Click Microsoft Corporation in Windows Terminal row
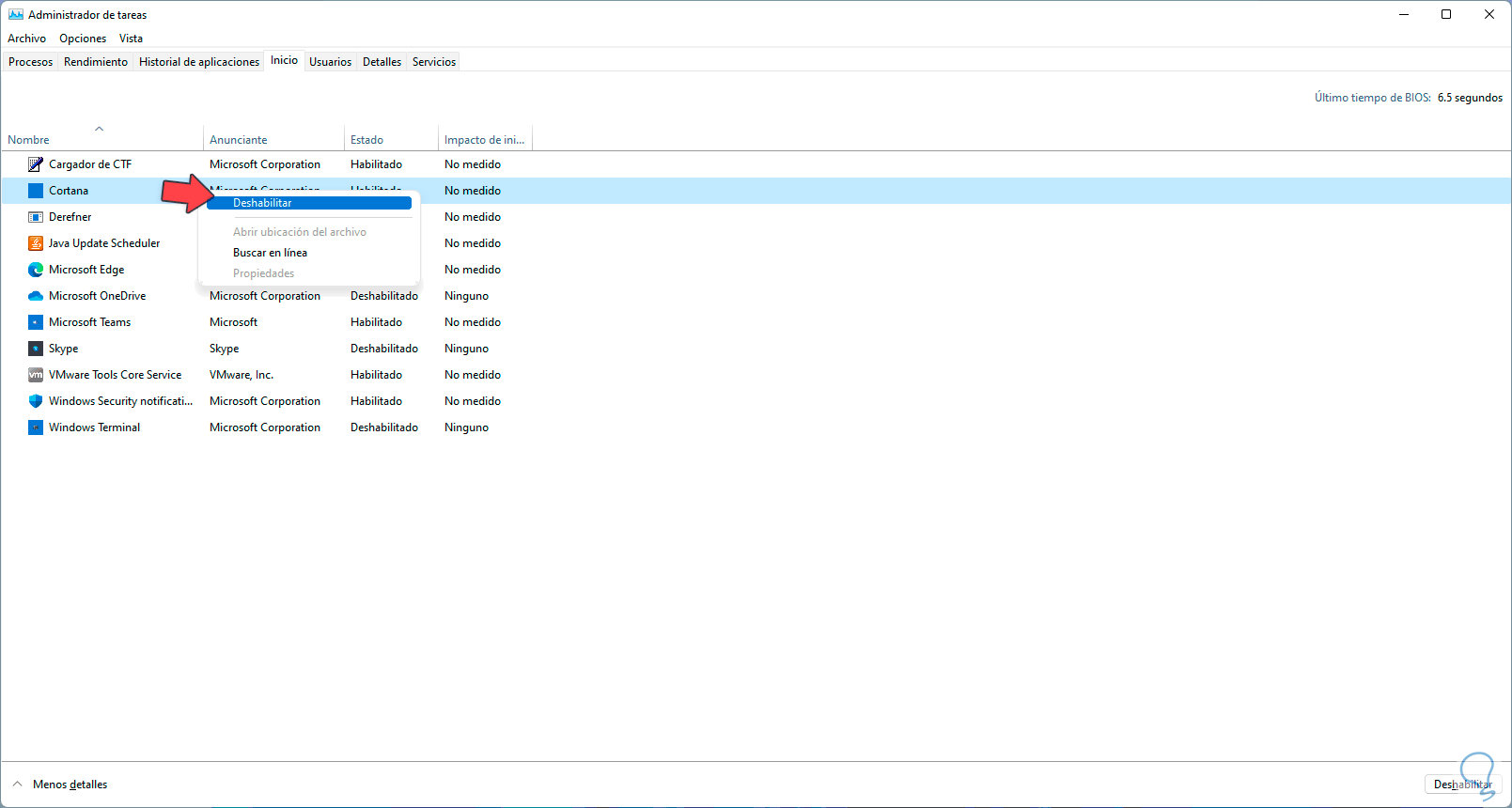 (265, 427)
